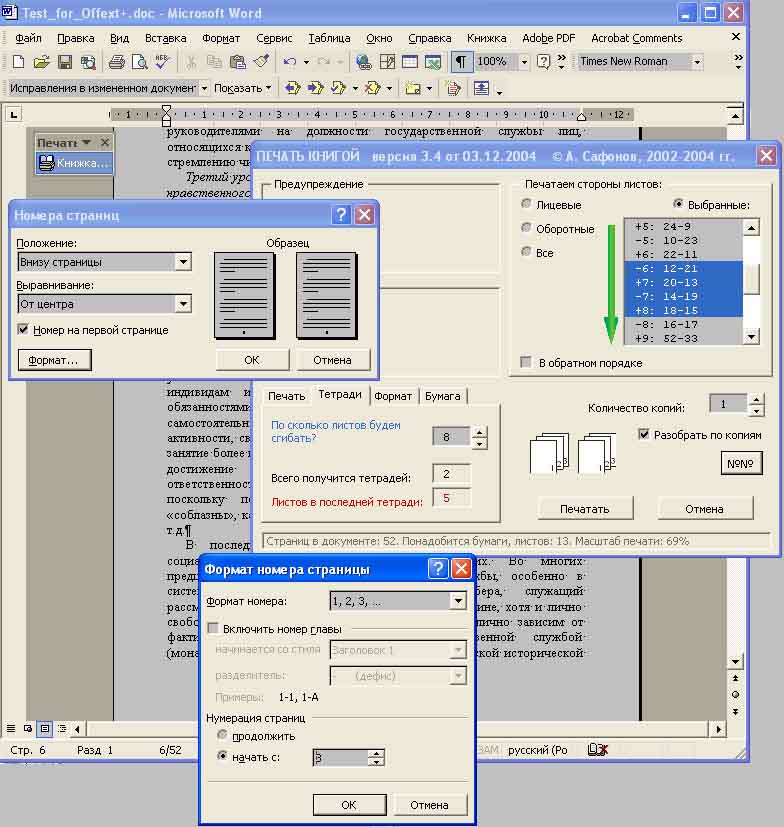The height and width of the screenshot is (827, 784).
Task: Toggle 'Номер на первой странице' checkbox
Action: coord(24,330)
